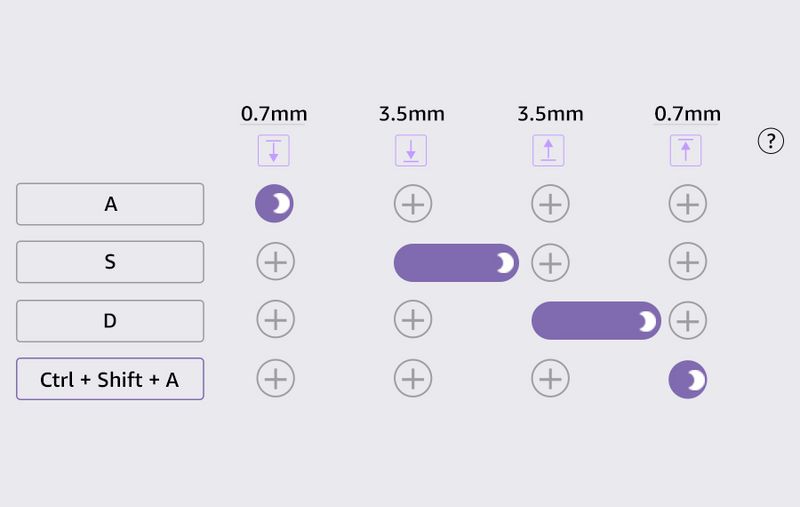The width and height of the screenshot is (800, 507).
Task: Toggle the active Ctrl + Shift + A binding
Action: point(687,379)
